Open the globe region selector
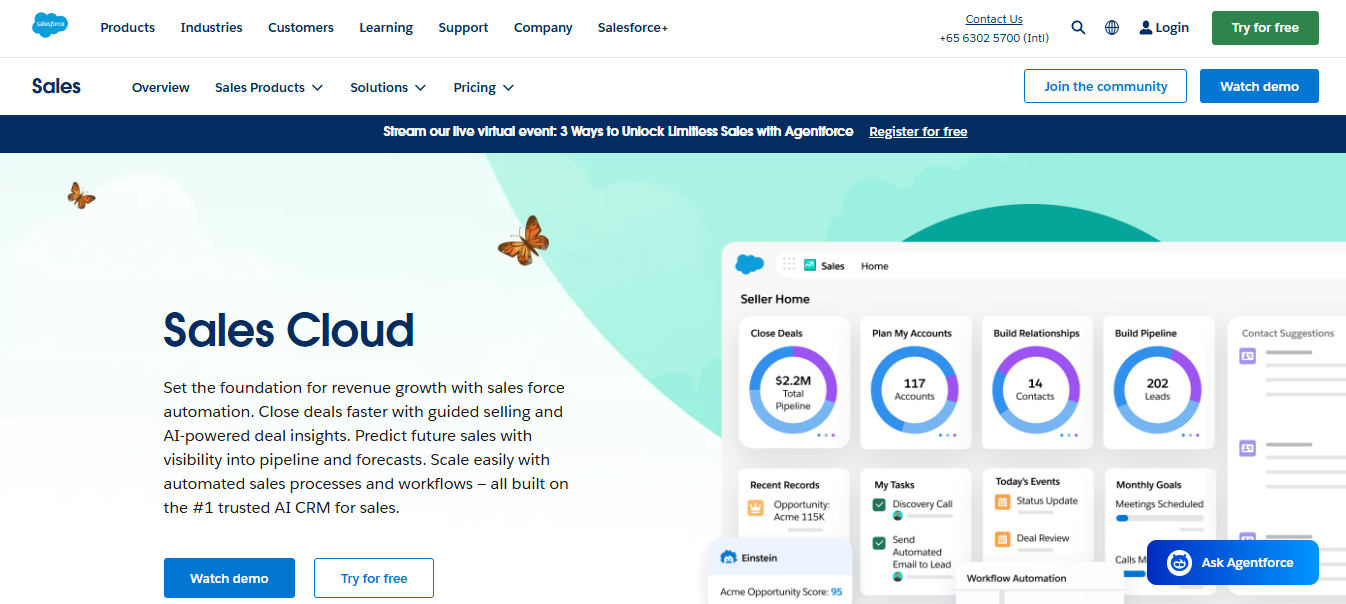Screen dimensions: 1346x604 click(1112, 28)
